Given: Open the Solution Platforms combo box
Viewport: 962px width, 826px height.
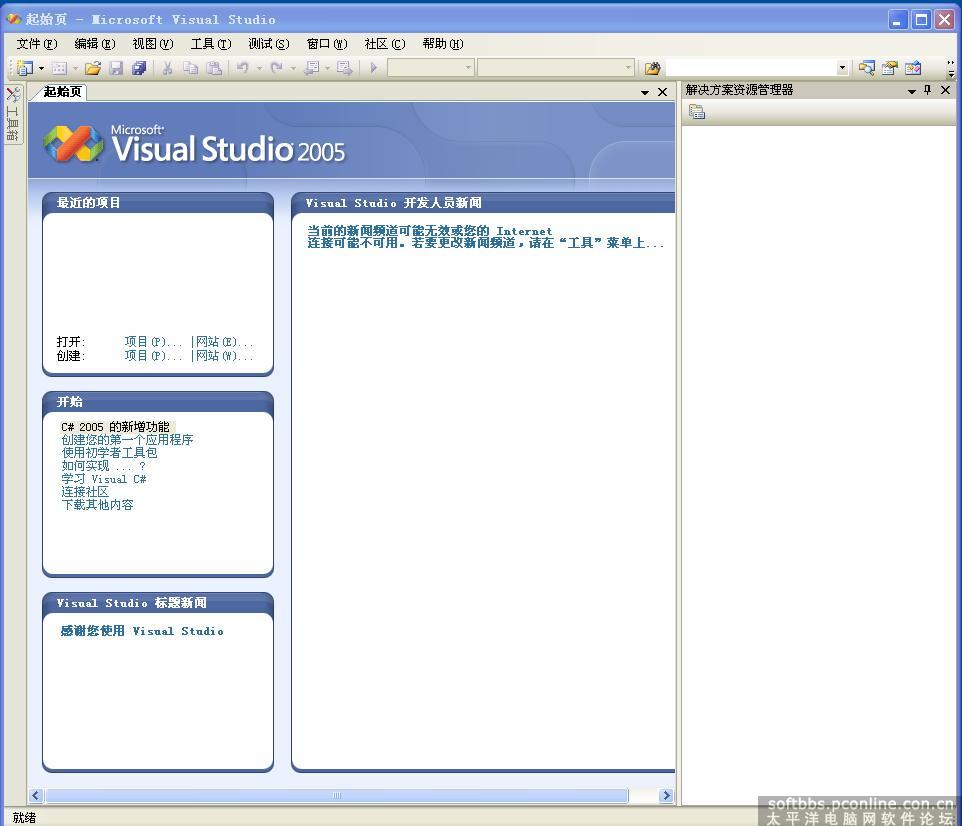Looking at the screenshot, I should click(555, 68).
